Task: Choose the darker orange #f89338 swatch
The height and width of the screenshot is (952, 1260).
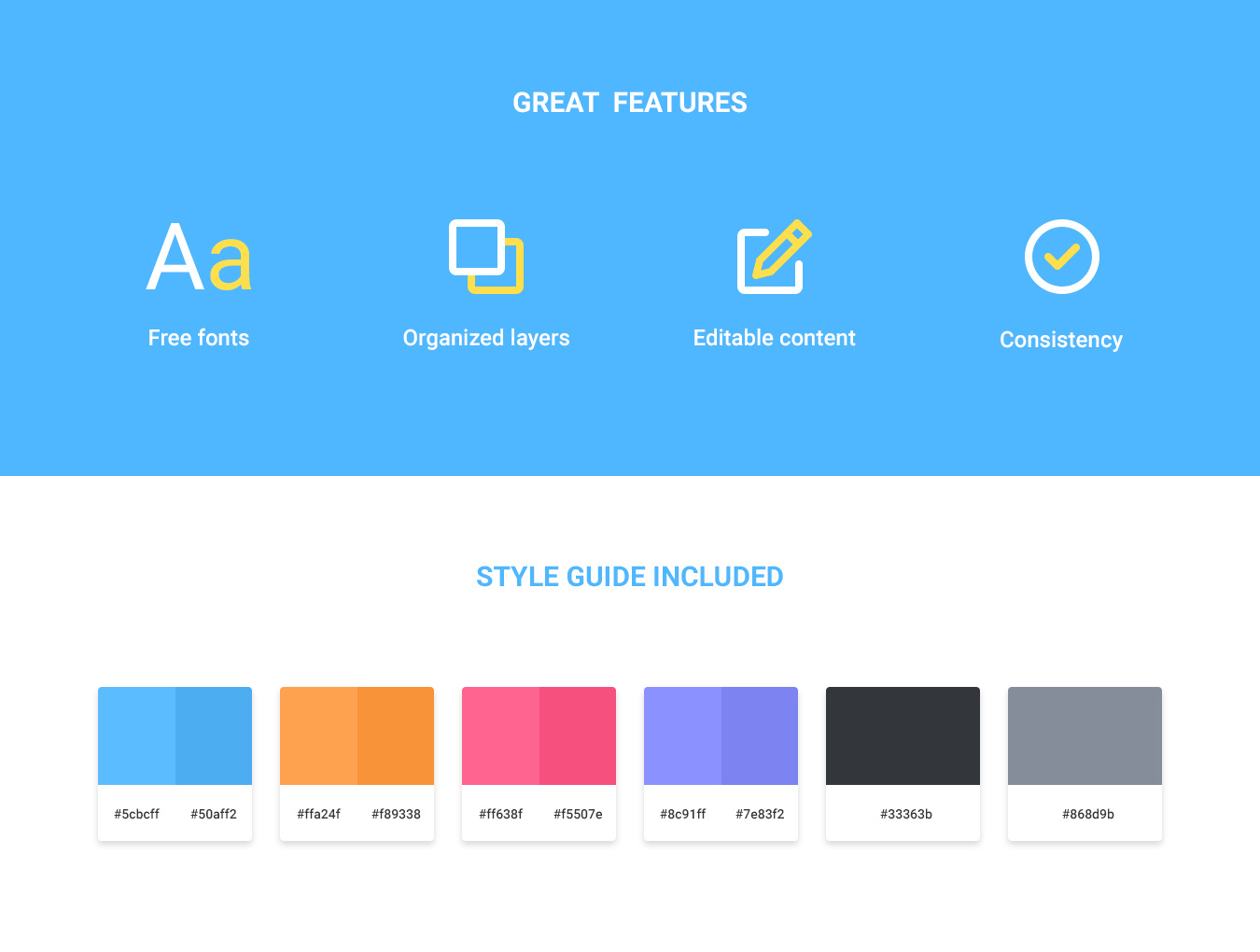Action: pos(396,735)
